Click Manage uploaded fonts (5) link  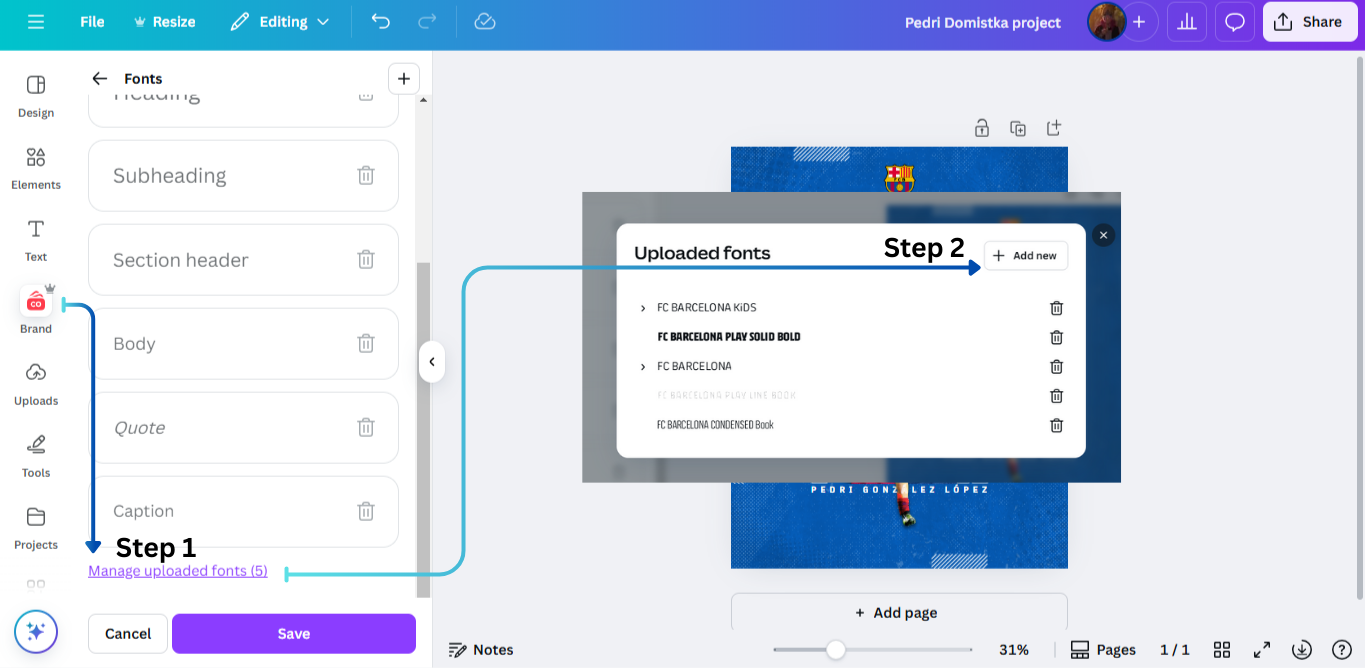tap(178, 571)
